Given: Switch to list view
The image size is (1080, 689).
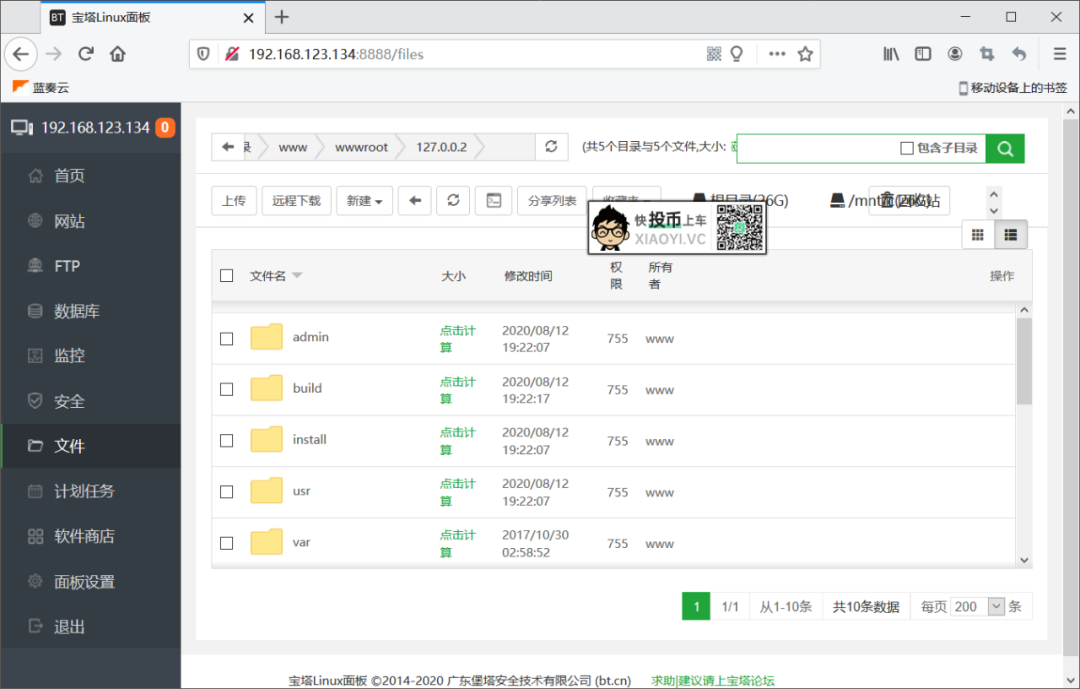Looking at the screenshot, I should click(x=1010, y=235).
